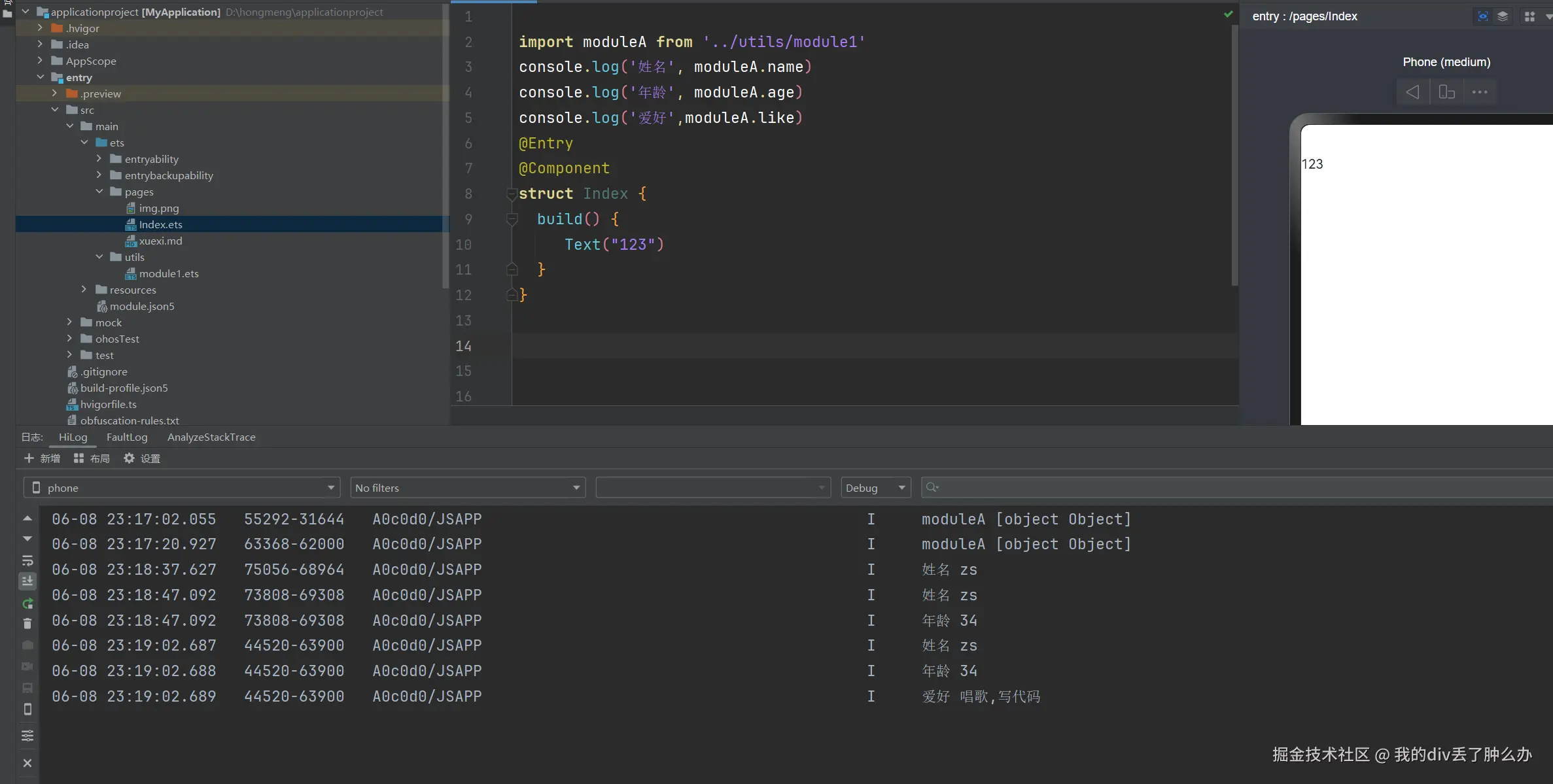Open the Debug log level dropdown
Screen dimensions: 1553x784
[x=875, y=488]
